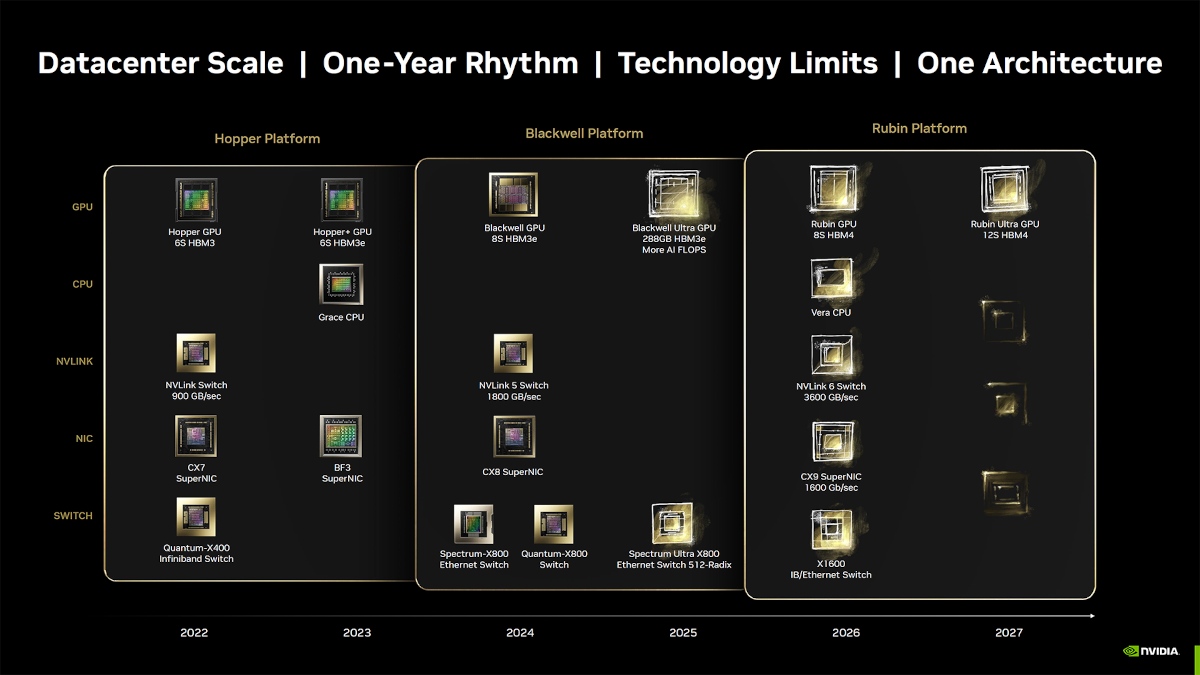This screenshot has height=675, width=1200.
Task: Click the Blackwell Ultra GPU sketch
Action: (673, 194)
